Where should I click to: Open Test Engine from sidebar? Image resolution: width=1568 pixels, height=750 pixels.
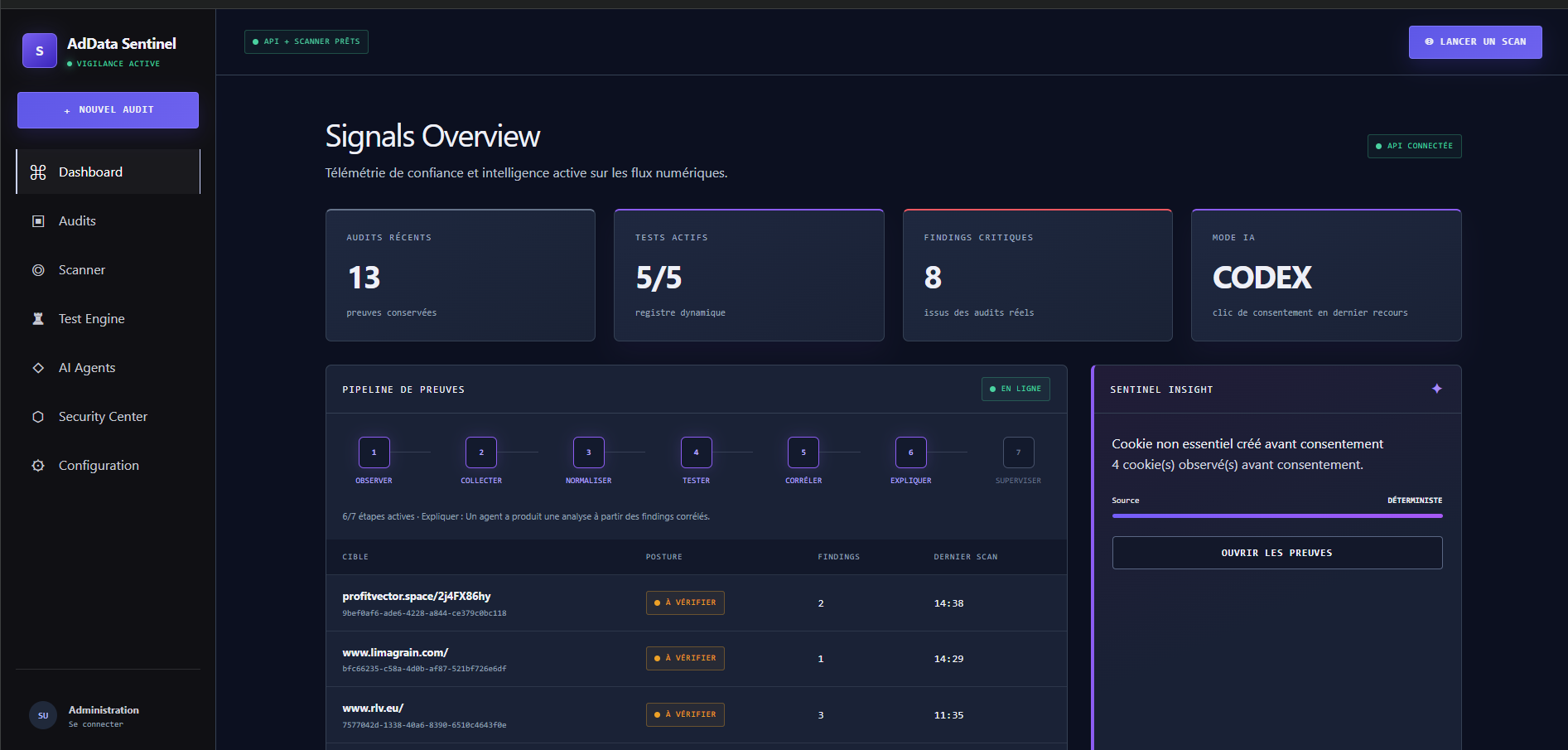pyautogui.click(x=108, y=319)
